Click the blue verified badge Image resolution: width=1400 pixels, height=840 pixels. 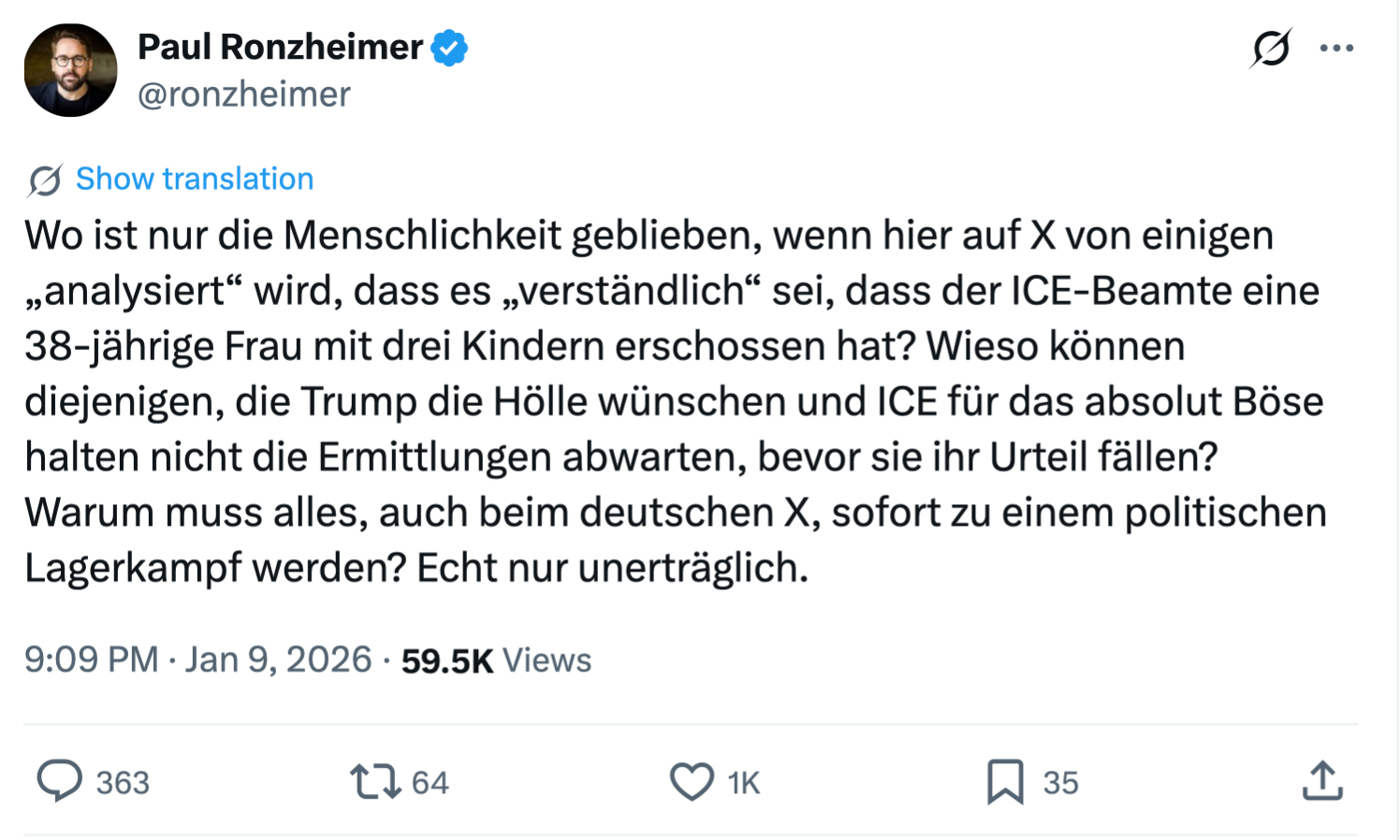tap(449, 48)
